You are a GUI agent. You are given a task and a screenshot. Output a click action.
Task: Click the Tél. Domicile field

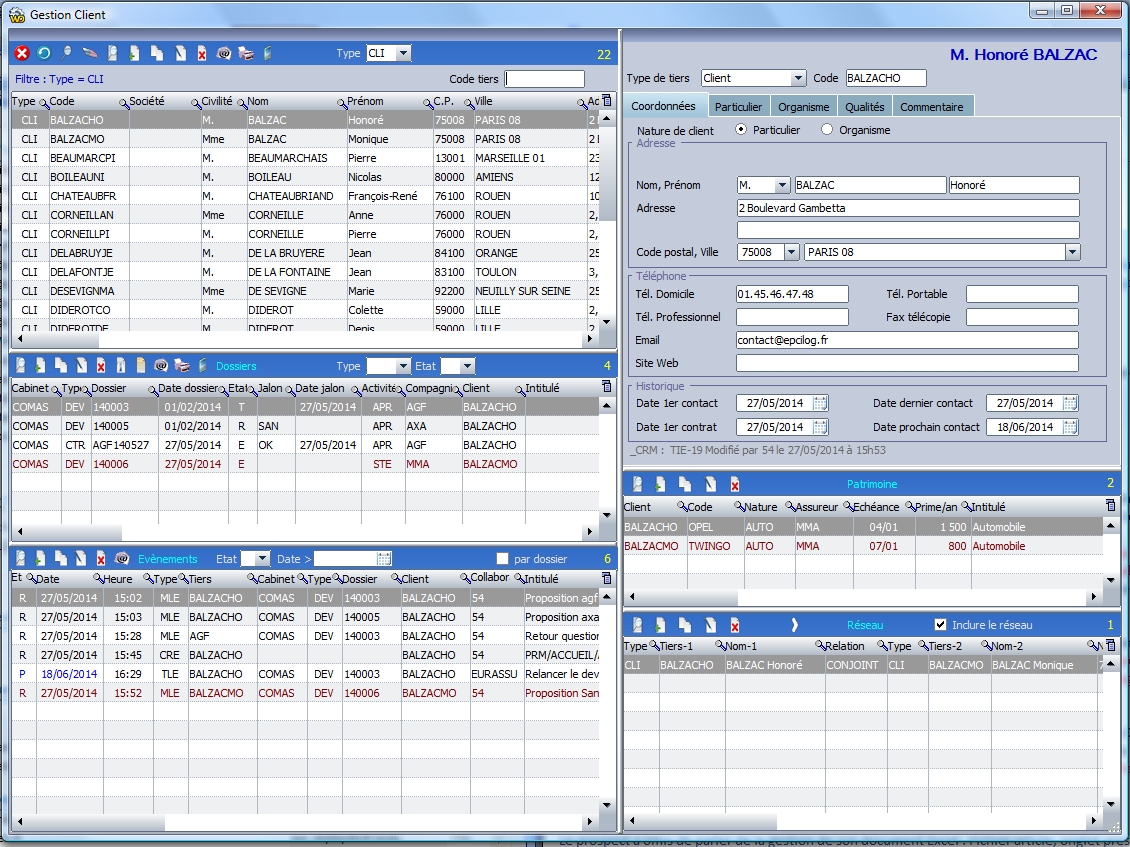point(792,294)
